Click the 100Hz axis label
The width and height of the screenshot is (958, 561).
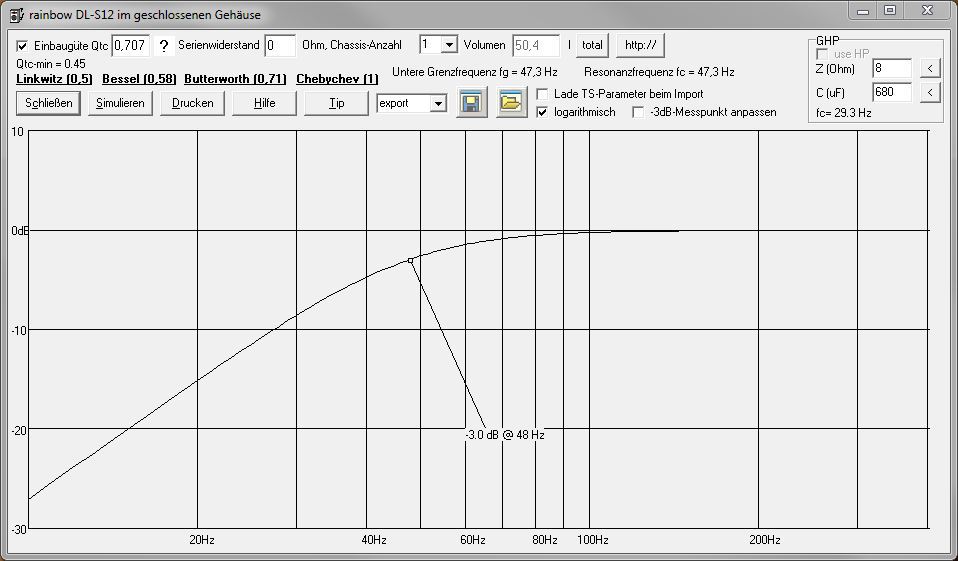point(593,540)
